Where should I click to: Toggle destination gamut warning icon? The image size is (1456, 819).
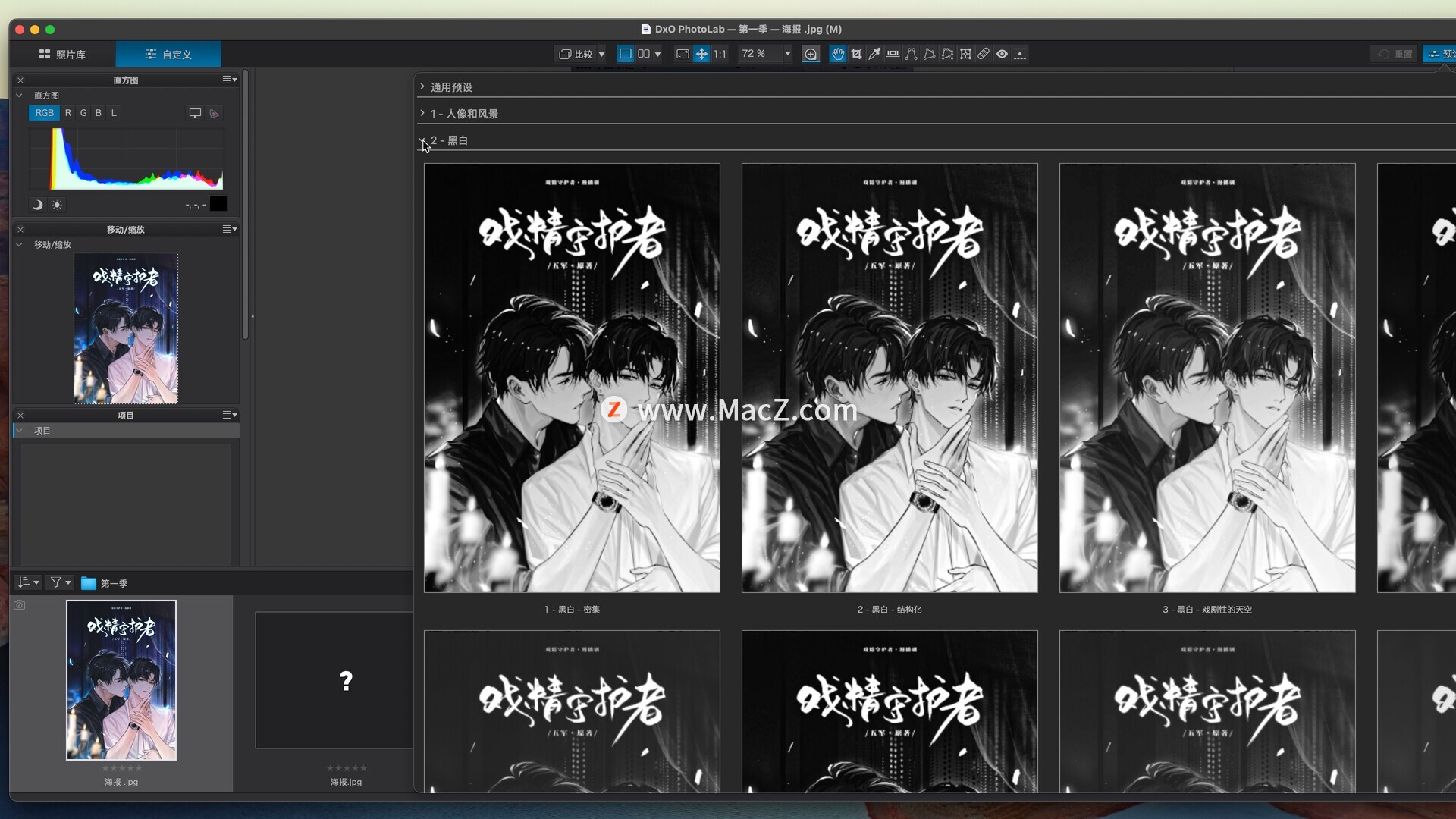(215, 113)
